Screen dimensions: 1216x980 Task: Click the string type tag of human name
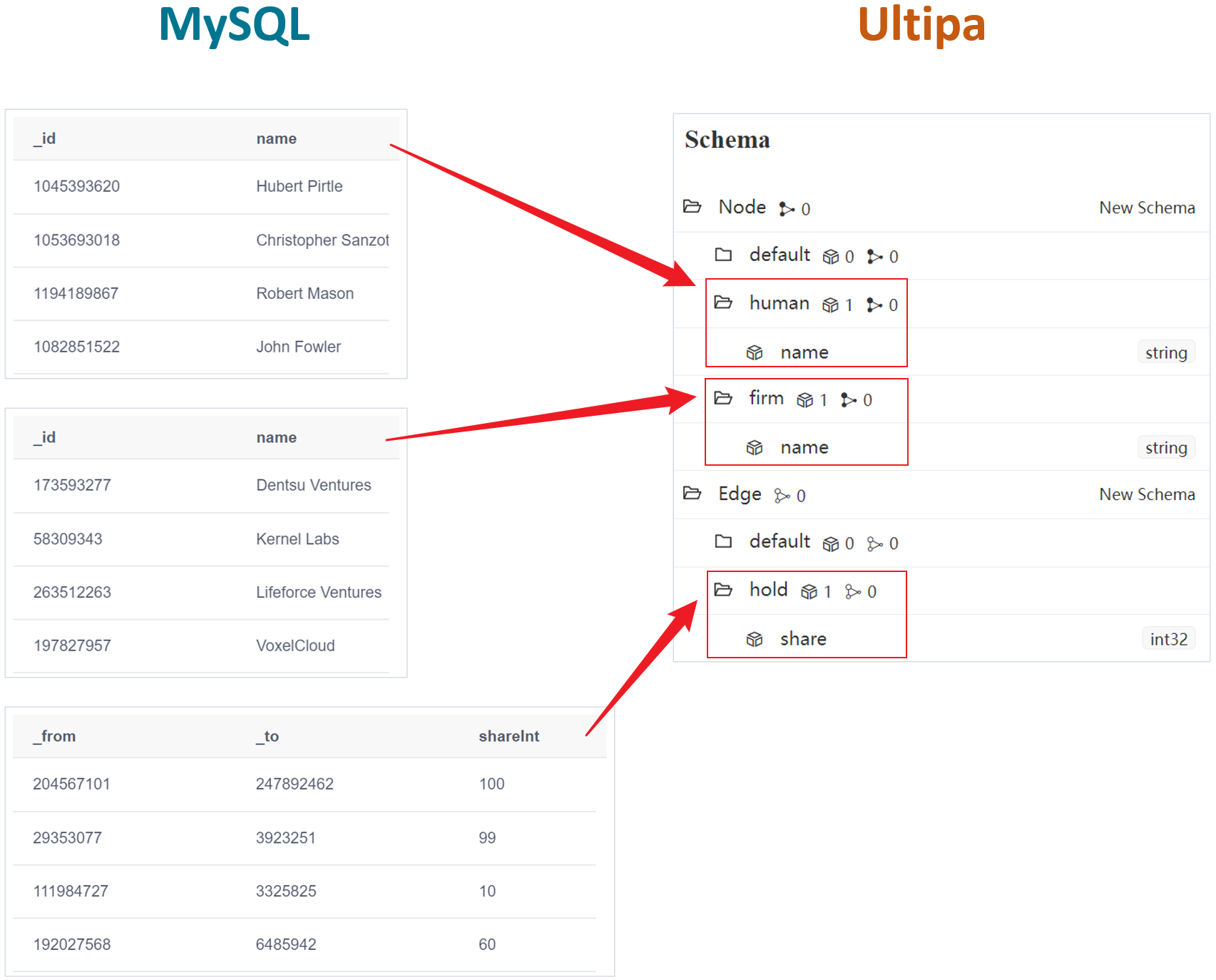(x=1166, y=352)
